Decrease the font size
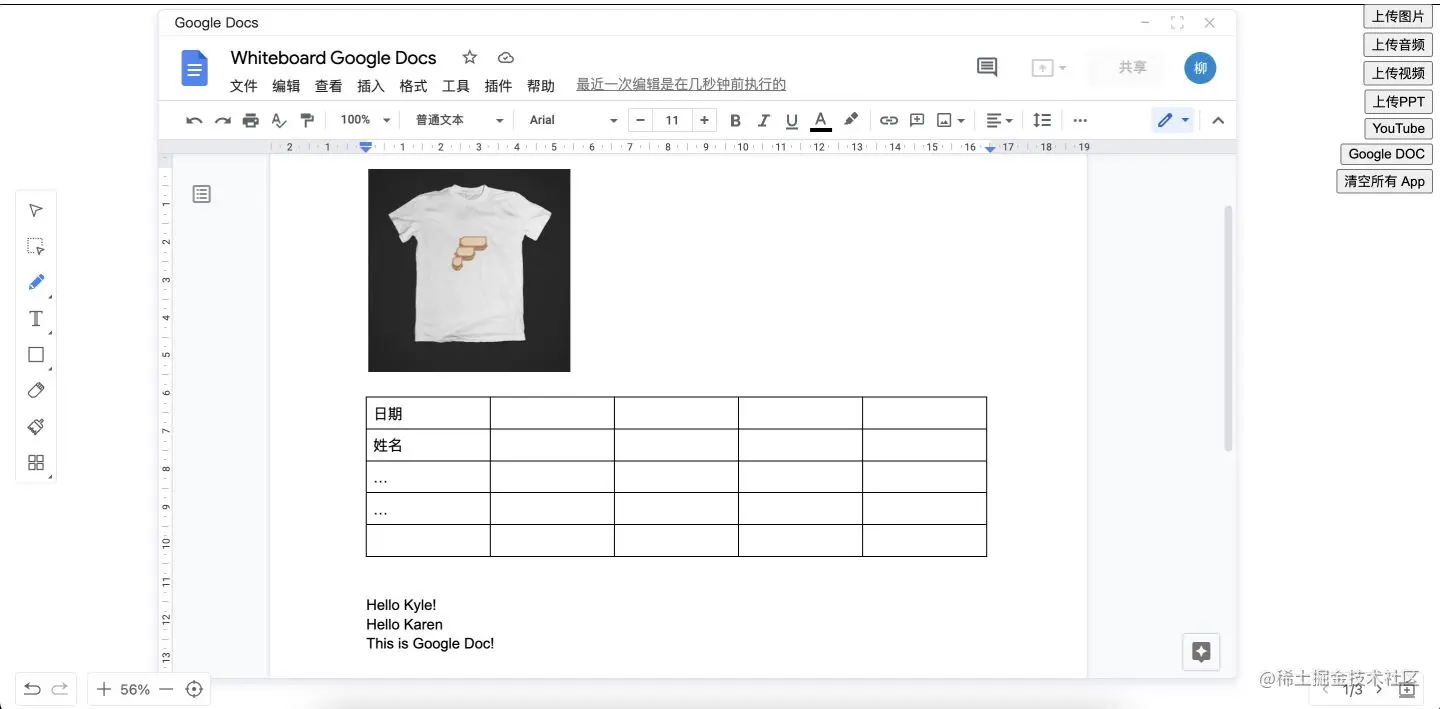The height and width of the screenshot is (709, 1440). tap(641, 120)
